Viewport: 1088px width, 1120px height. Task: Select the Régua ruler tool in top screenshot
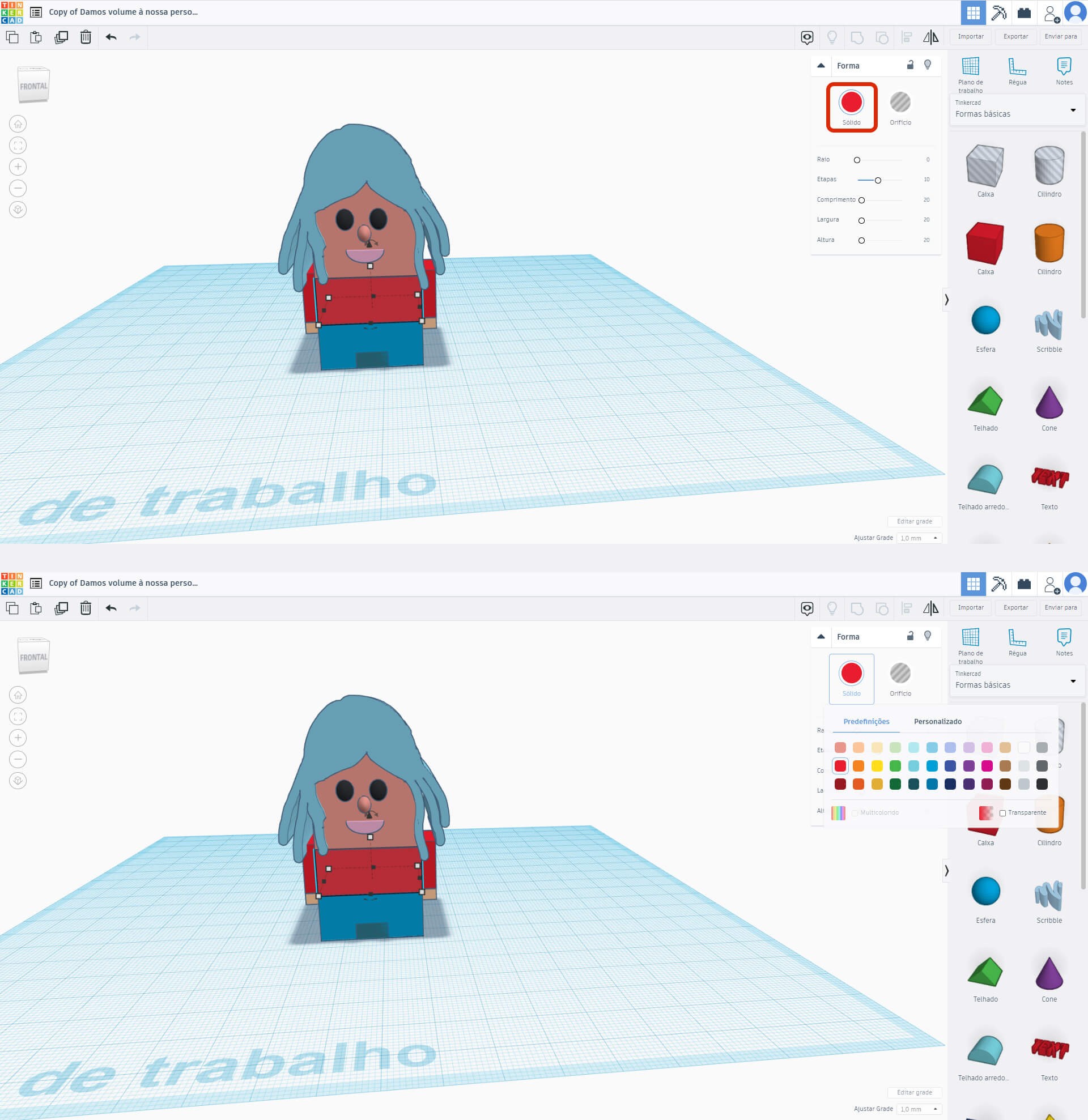point(1017,71)
